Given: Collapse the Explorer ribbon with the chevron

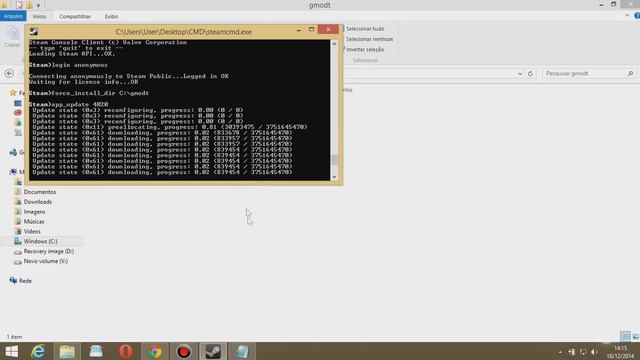Looking at the screenshot, I should [627, 16].
